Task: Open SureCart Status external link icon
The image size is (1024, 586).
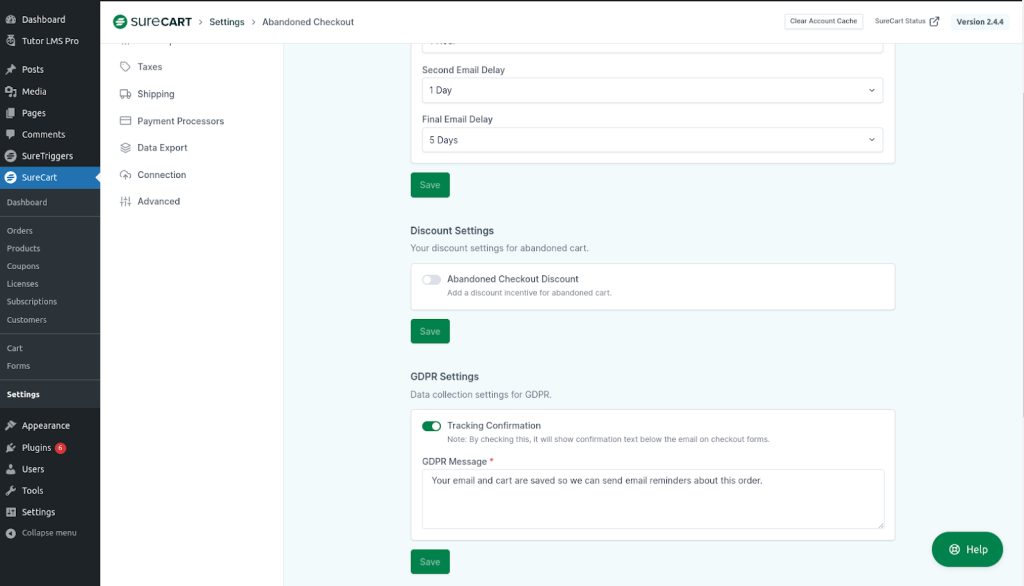Action: pyautogui.click(x=934, y=22)
